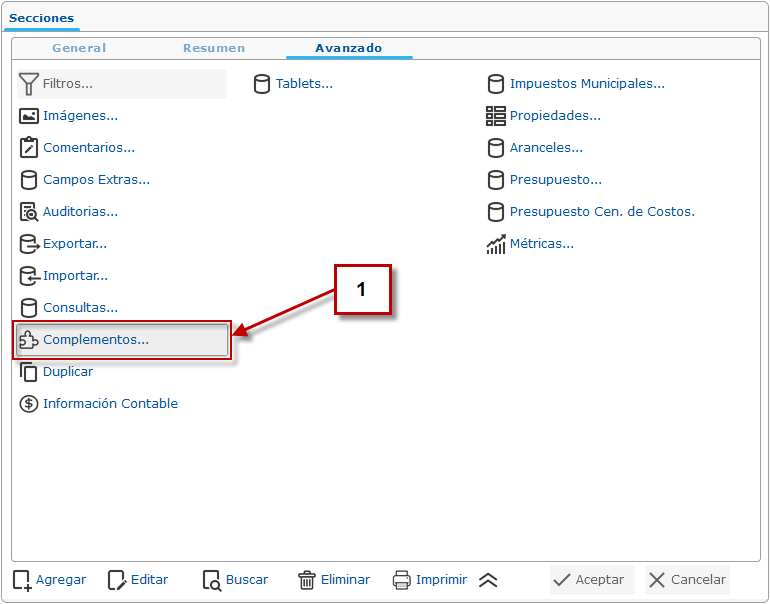The image size is (770, 604).
Task: Confirm with the Aceptar button
Action: pos(592,580)
